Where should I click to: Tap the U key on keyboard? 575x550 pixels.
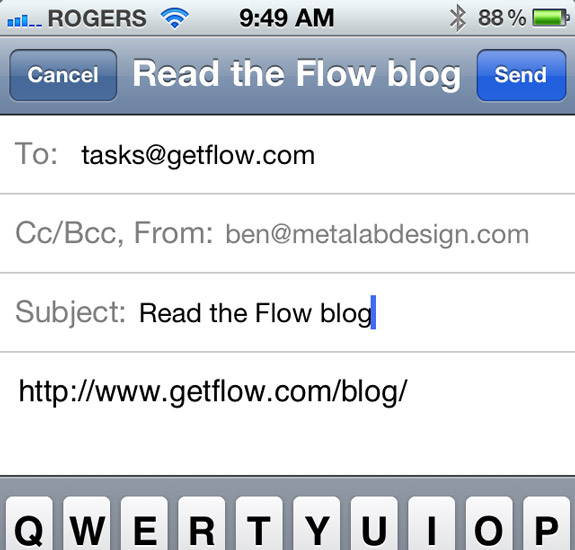[374, 524]
